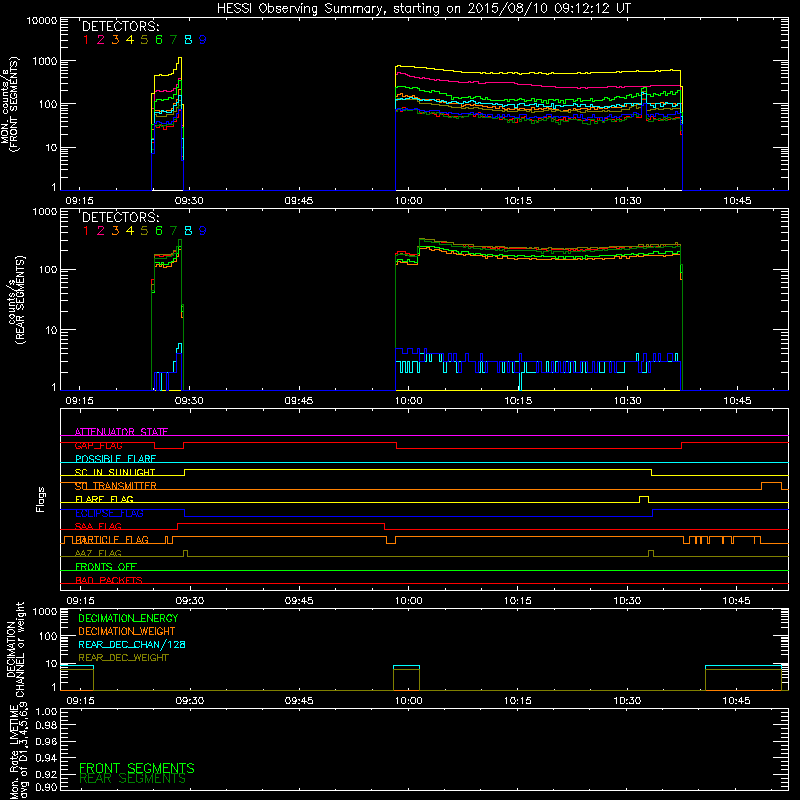The image size is (800, 800).
Task: Select detector 3 in the front segments legend
Action: (115, 40)
